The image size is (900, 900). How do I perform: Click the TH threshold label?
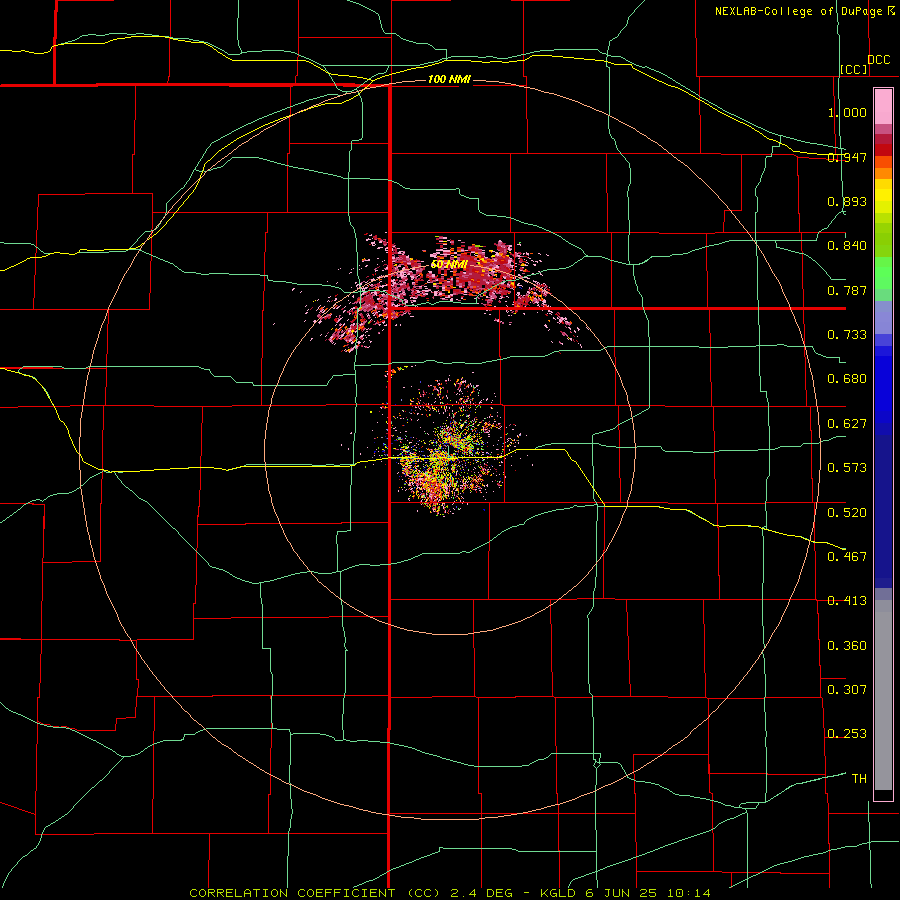pos(859,779)
